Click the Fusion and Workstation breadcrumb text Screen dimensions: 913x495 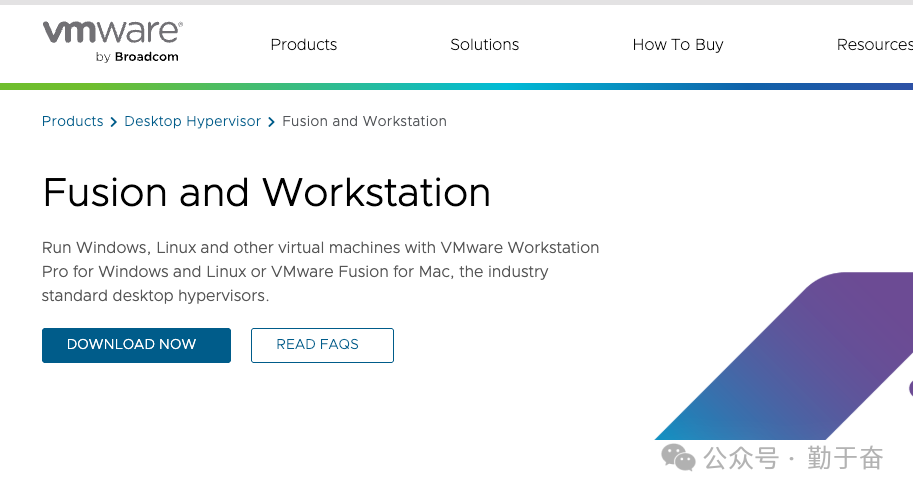pos(365,121)
